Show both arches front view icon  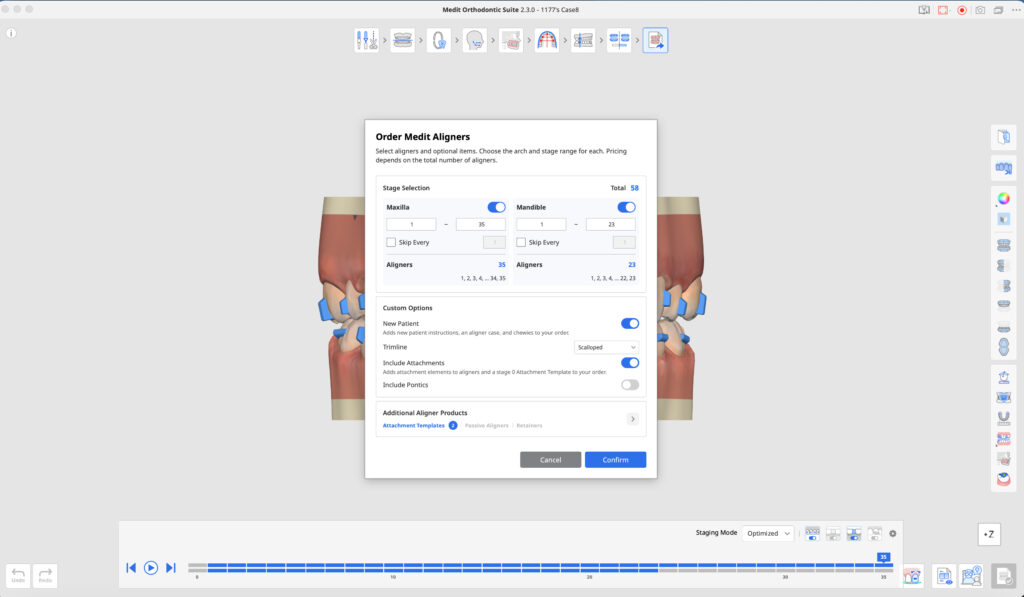click(1004, 246)
